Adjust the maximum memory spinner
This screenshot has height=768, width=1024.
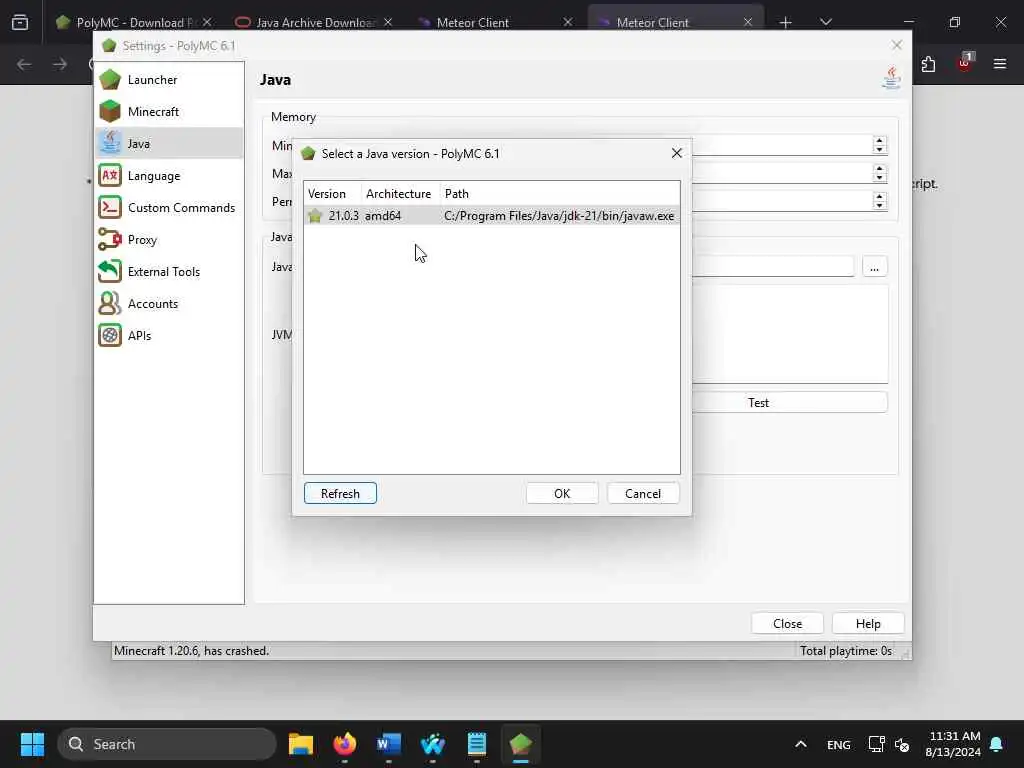880,173
